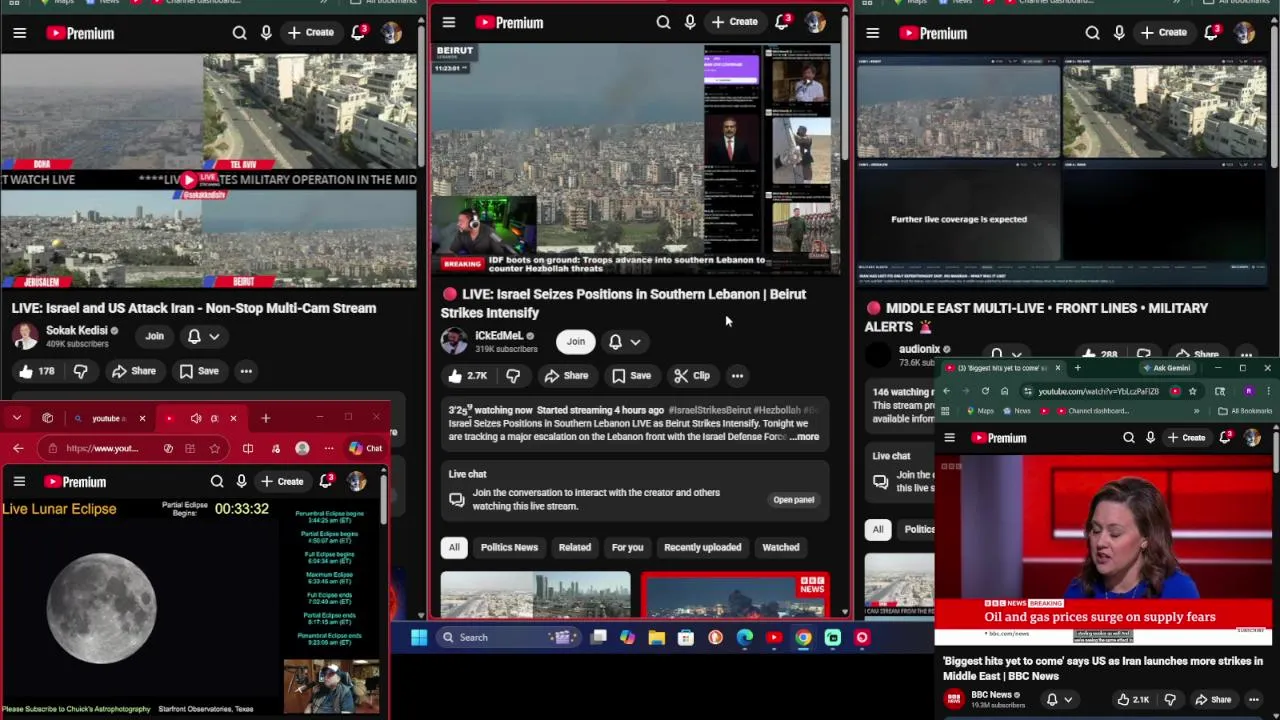
Task: Open the Maps bookmark in Chrome
Action: tap(980, 411)
